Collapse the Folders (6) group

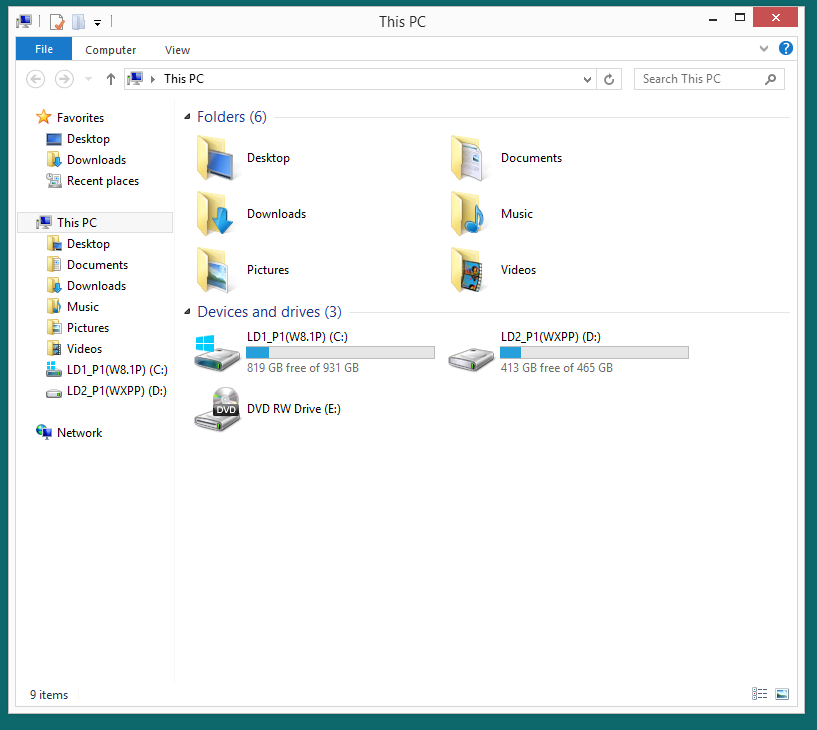(187, 118)
